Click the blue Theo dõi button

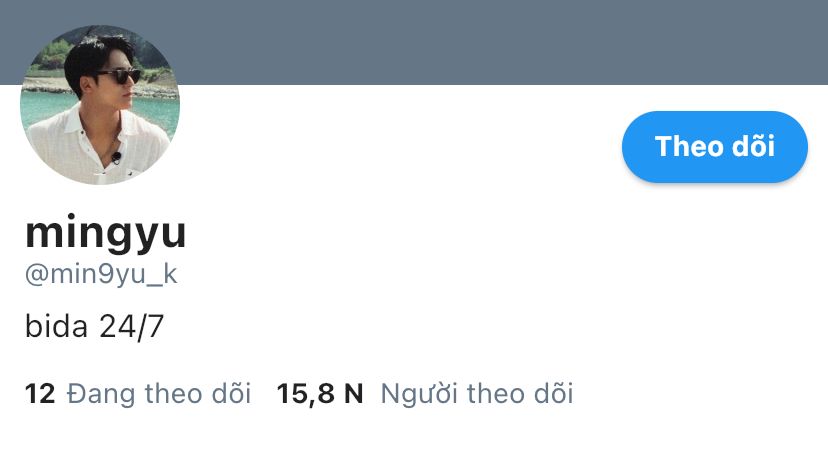(714, 147)
